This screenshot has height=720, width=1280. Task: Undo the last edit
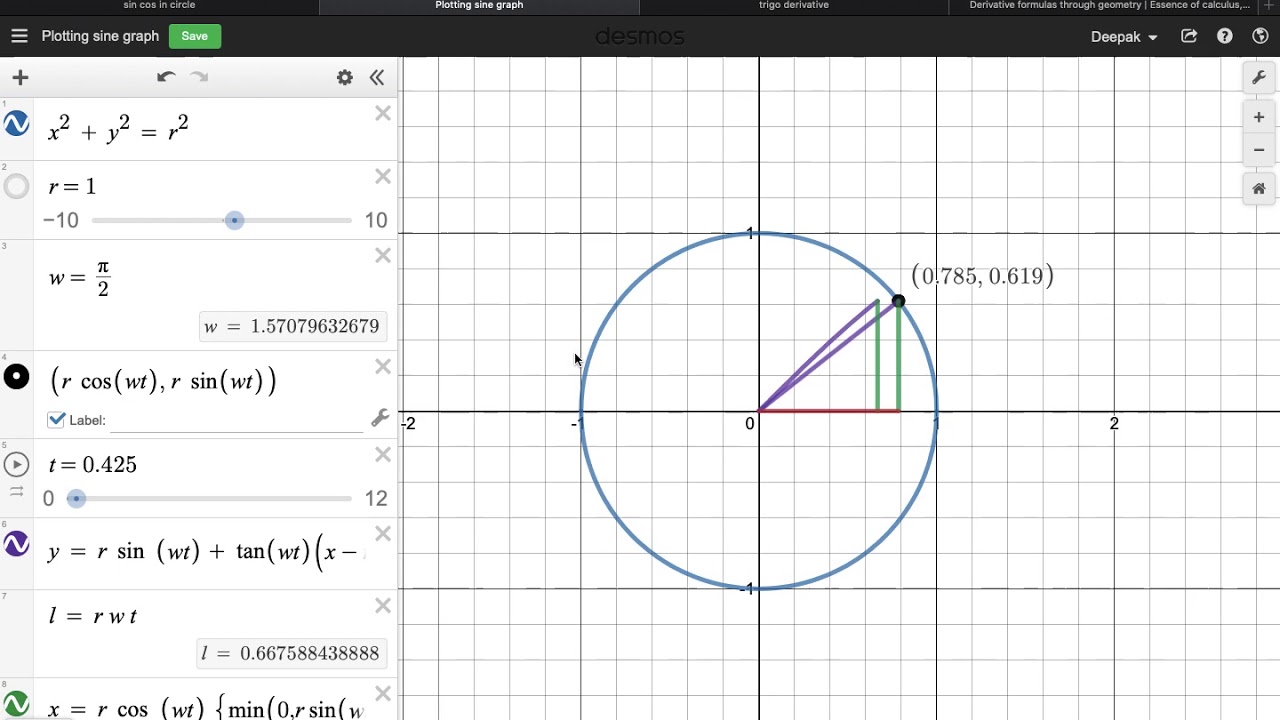click(x=166, y=77)
